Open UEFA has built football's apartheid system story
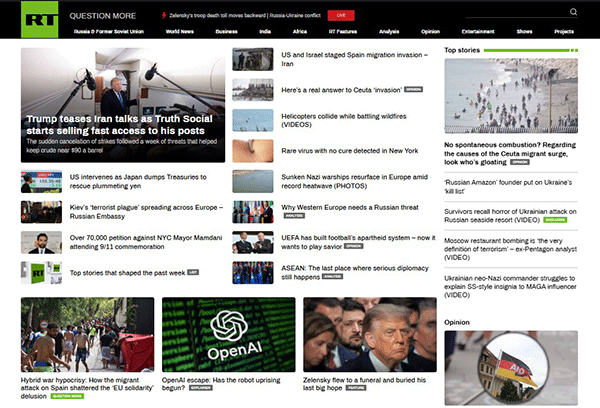600x408 pixels. [358, 242]
